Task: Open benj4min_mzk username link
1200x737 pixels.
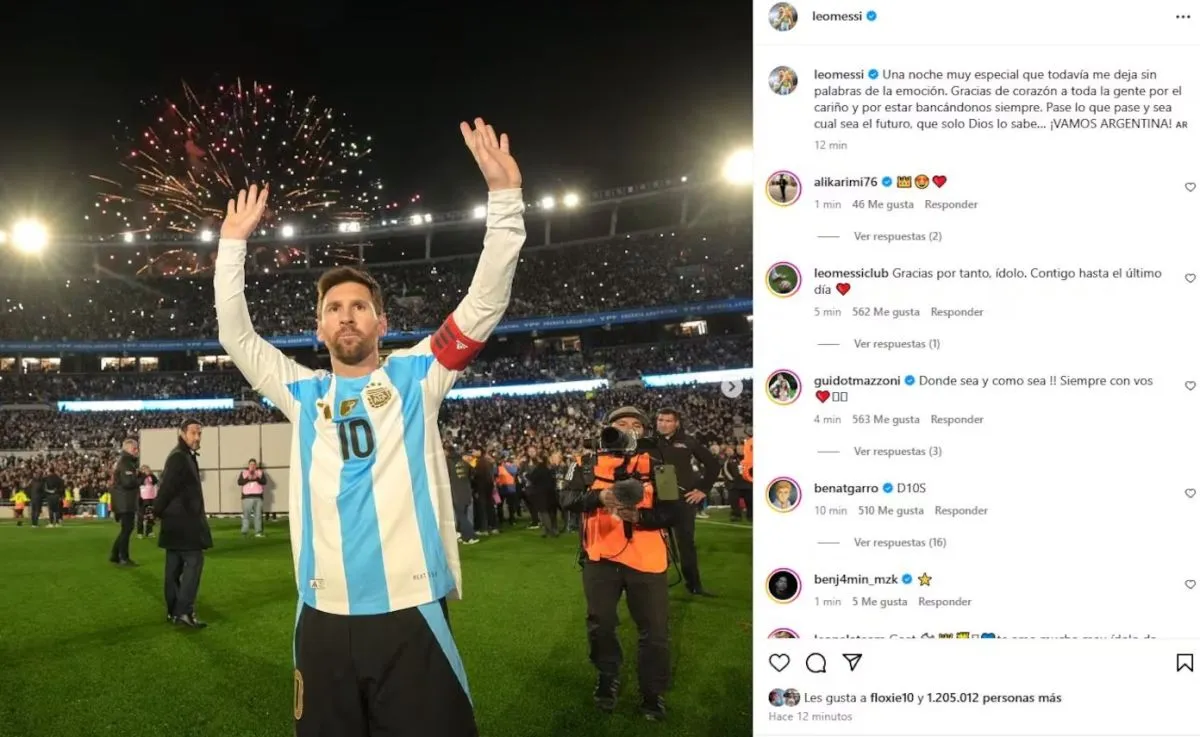Action: click(855, 579)
